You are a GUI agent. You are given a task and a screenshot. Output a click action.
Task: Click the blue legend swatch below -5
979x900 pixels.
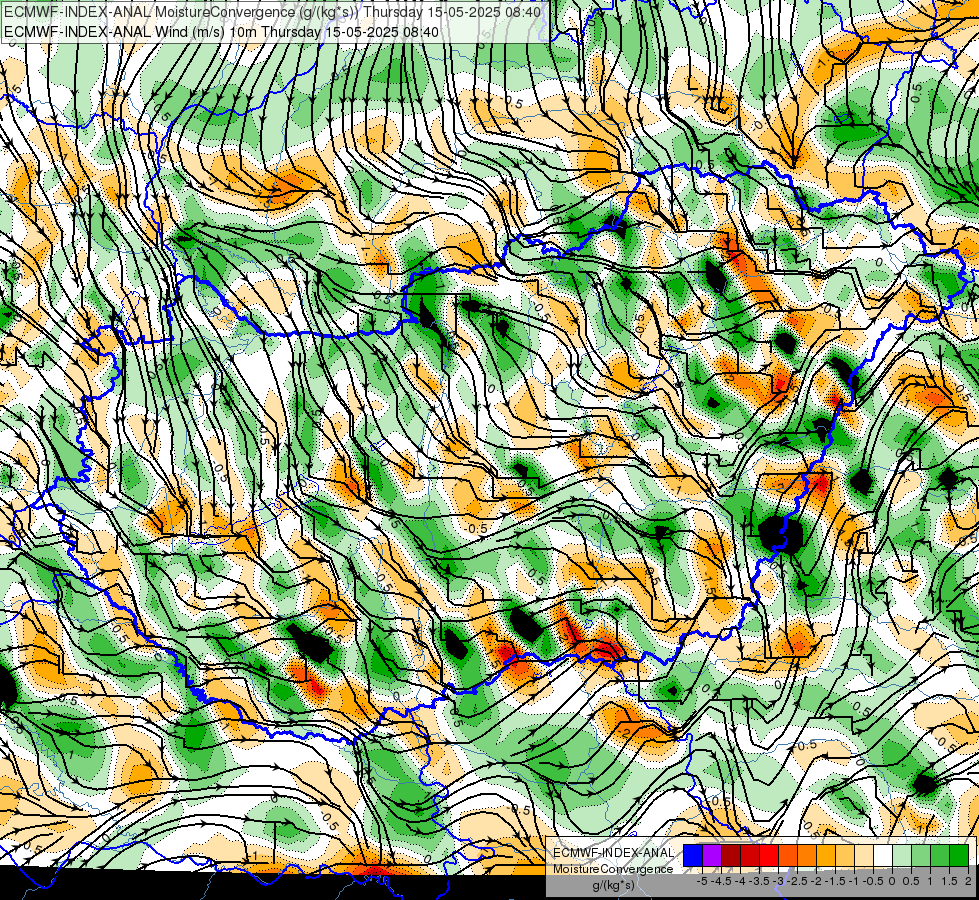click(693, 855)
